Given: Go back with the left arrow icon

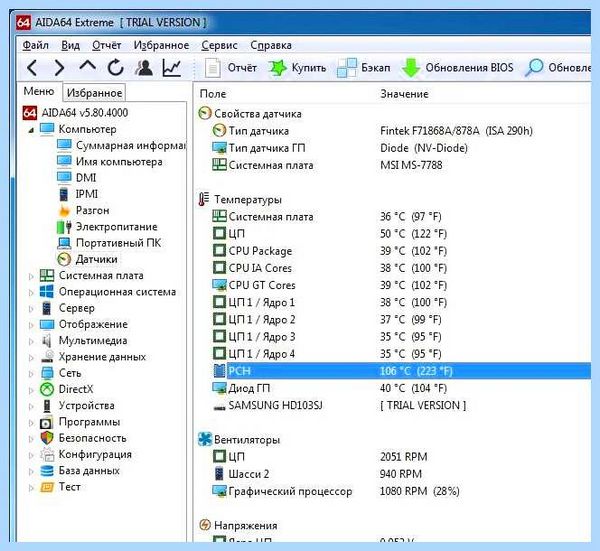Looking at the screenshot, I should (33, 68).
